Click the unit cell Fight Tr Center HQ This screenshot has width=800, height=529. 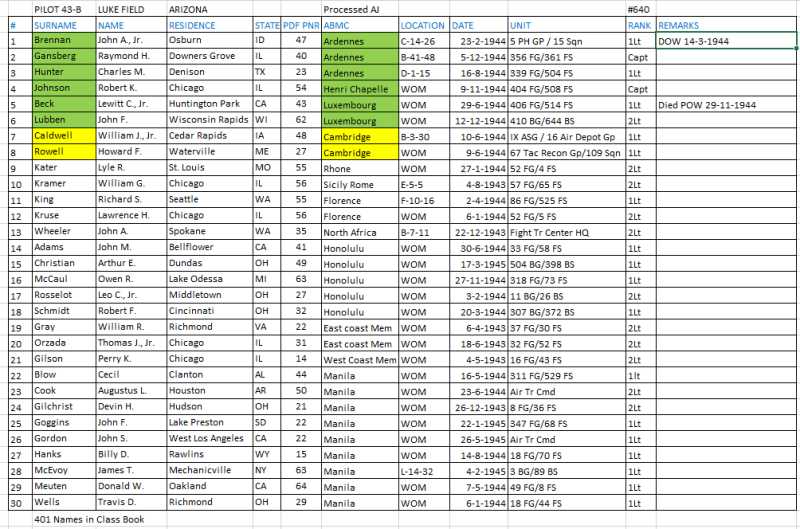pyautogui.click(x=567, y=232)
